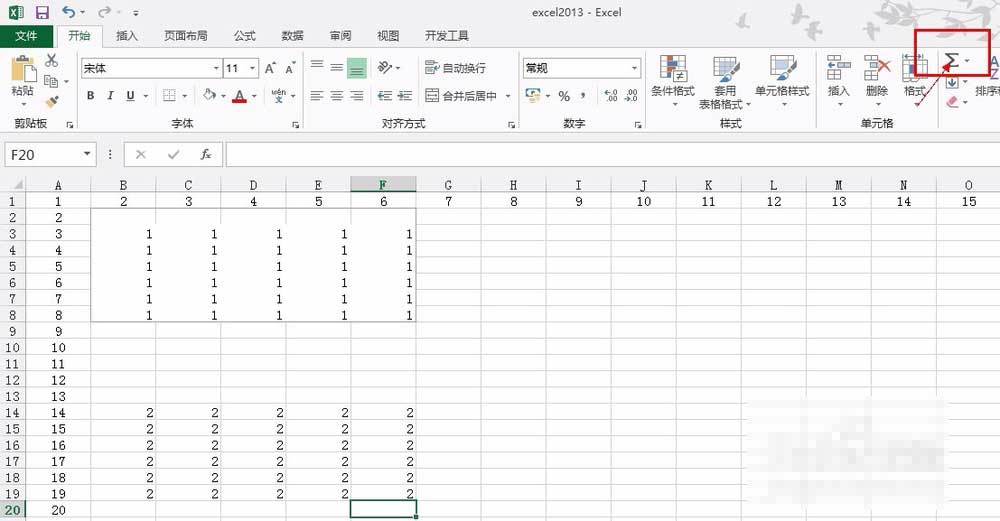Center cell text horizontally

tap(337, 96)
